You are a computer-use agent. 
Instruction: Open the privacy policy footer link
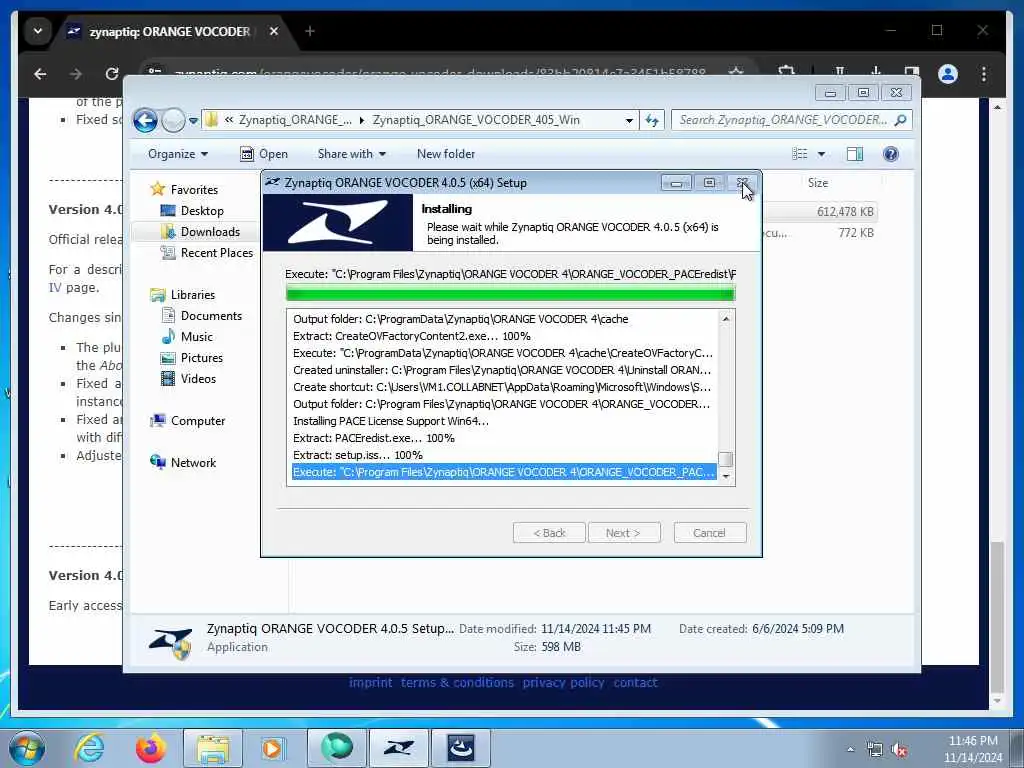(563, 682)
